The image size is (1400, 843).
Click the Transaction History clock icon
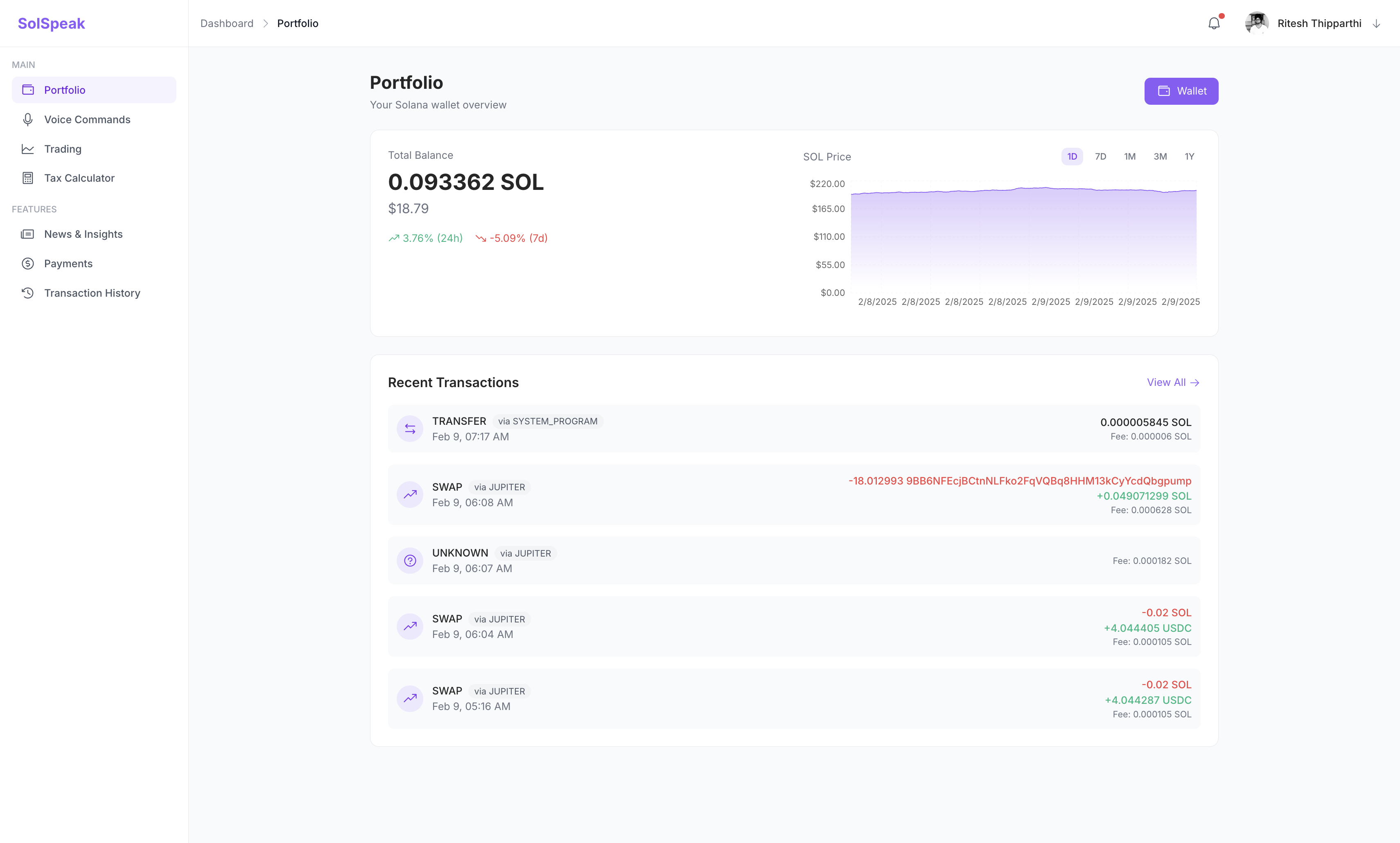point(27,293)
